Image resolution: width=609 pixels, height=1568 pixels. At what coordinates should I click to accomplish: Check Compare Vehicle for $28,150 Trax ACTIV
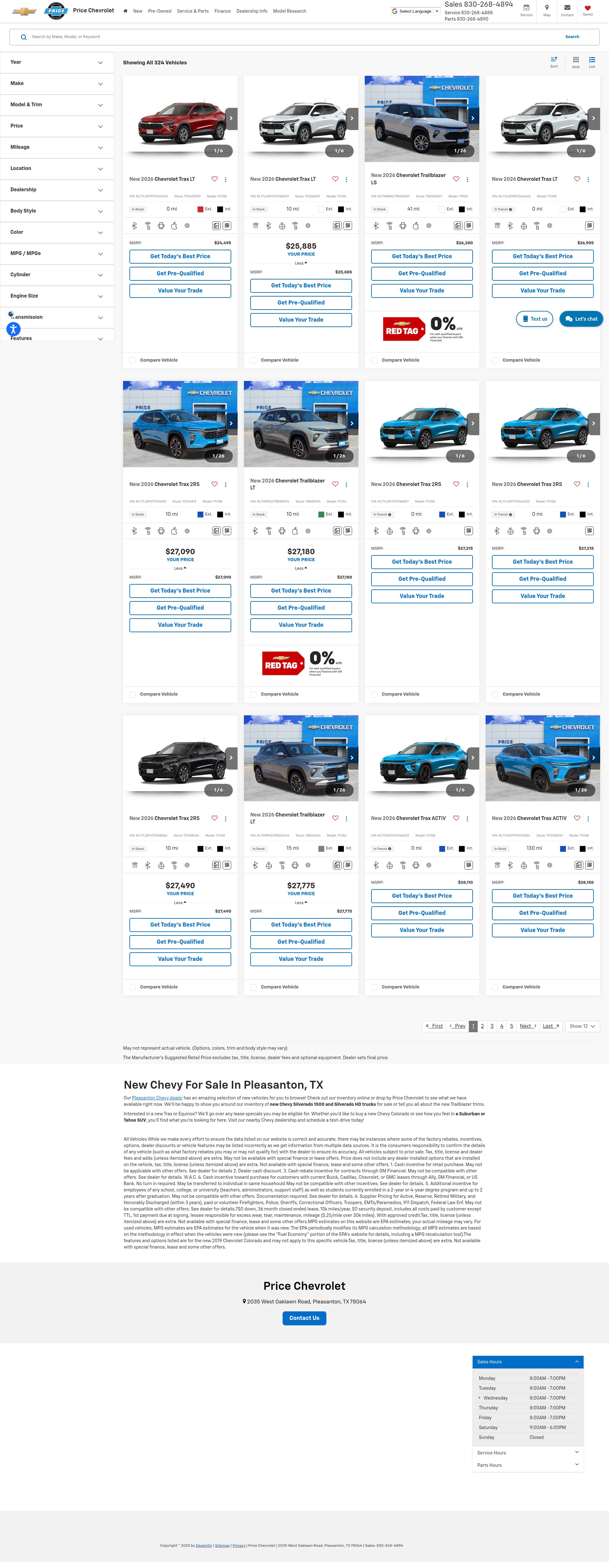495,987
